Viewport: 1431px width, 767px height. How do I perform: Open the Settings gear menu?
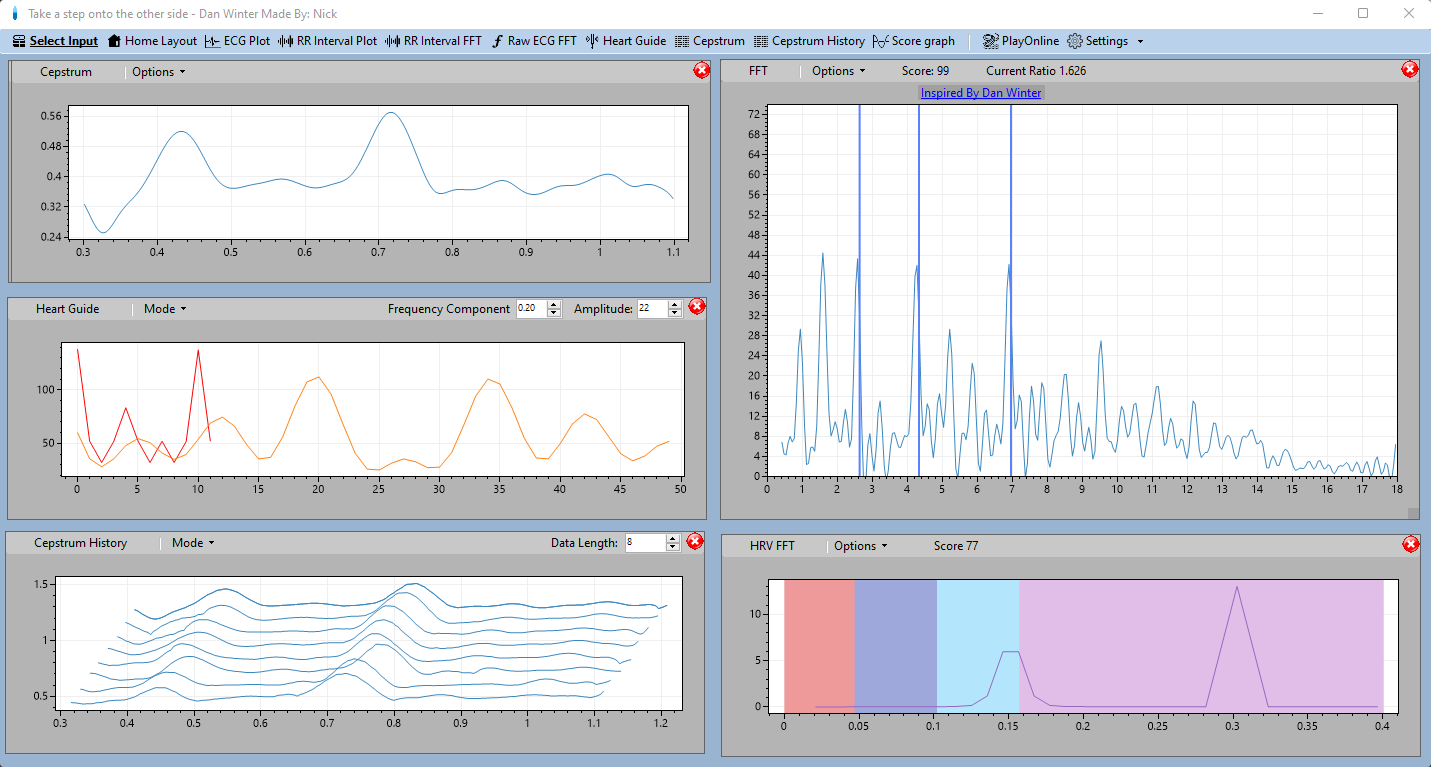click(1098, 41)
